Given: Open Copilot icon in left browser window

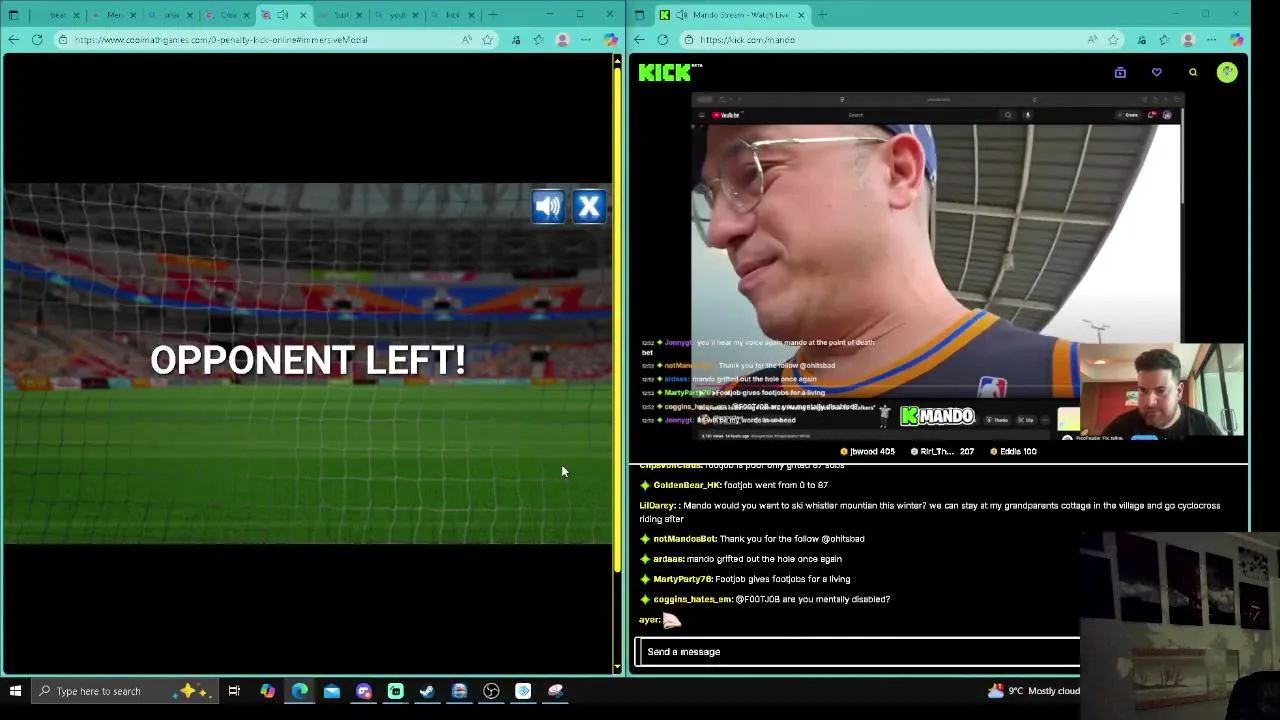Looking at the screenshot, I should [610, 40].
